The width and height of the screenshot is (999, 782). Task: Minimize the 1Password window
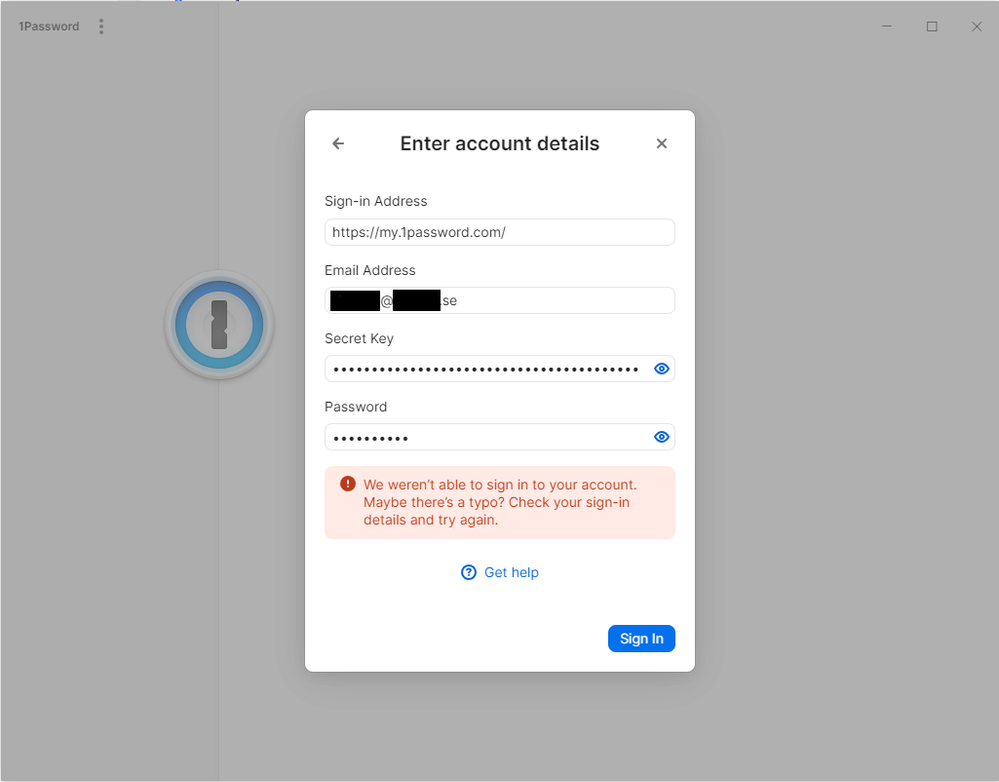(x=887, y=27)
